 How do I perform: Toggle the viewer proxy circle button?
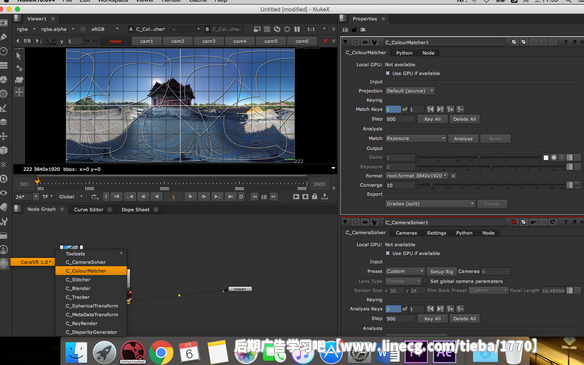point(287,29)
